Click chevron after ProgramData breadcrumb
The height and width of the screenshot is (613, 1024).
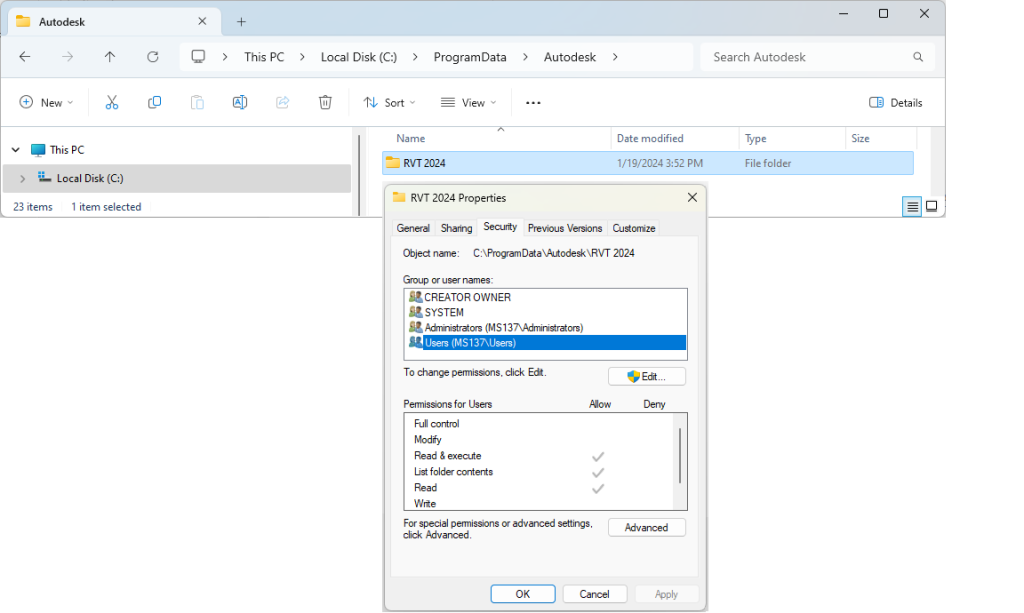[525, 57]
